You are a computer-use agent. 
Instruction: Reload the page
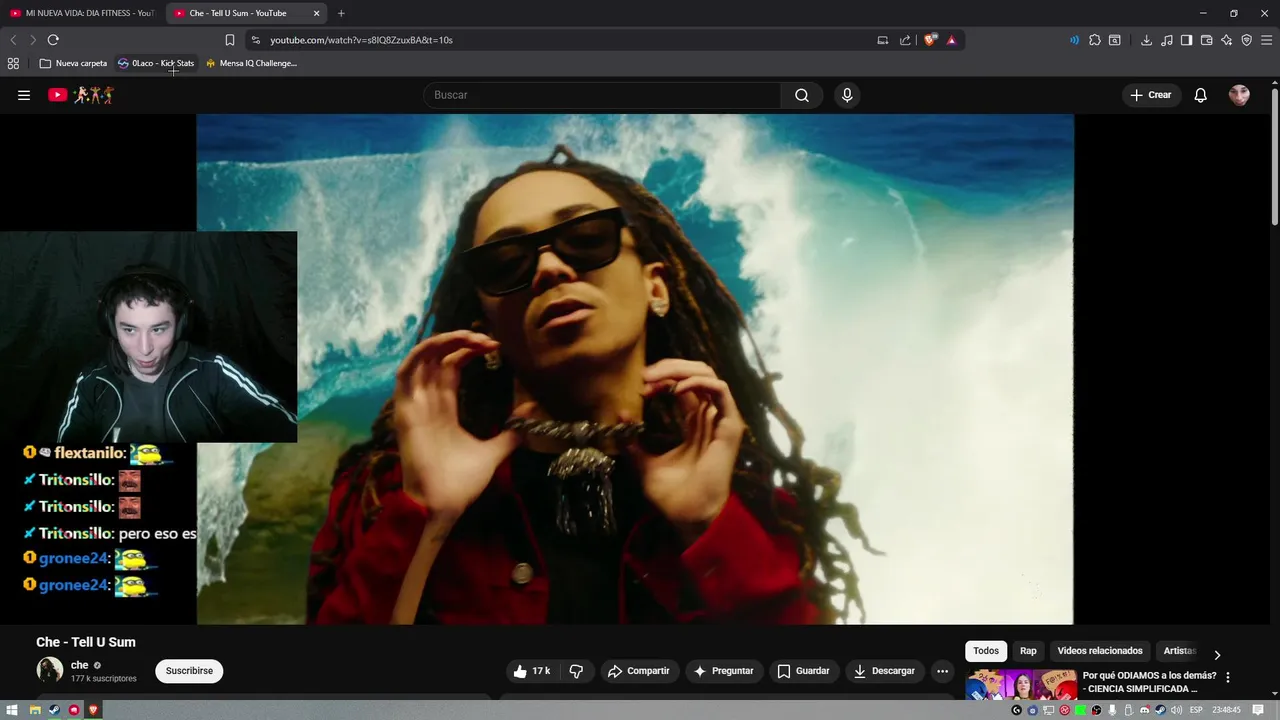(x=53, y=40)
